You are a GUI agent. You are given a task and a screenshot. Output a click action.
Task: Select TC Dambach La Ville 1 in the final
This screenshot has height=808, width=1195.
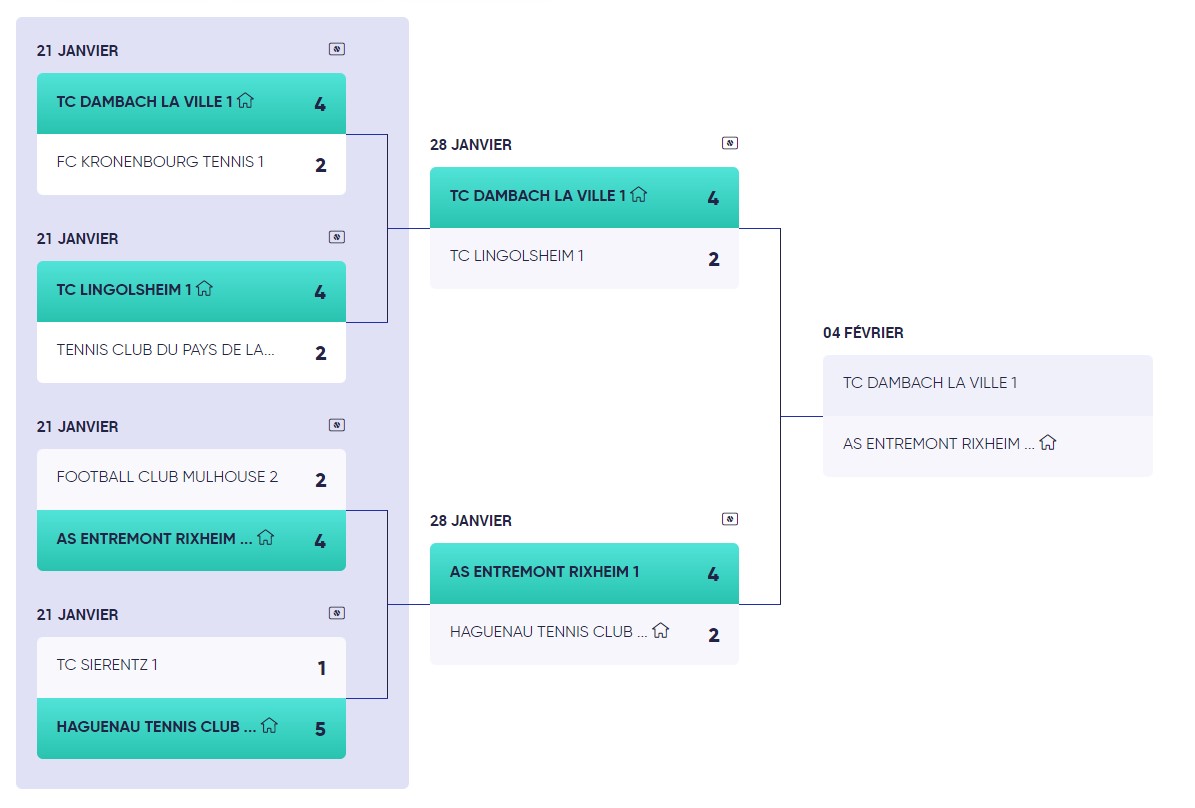point(987,385)
